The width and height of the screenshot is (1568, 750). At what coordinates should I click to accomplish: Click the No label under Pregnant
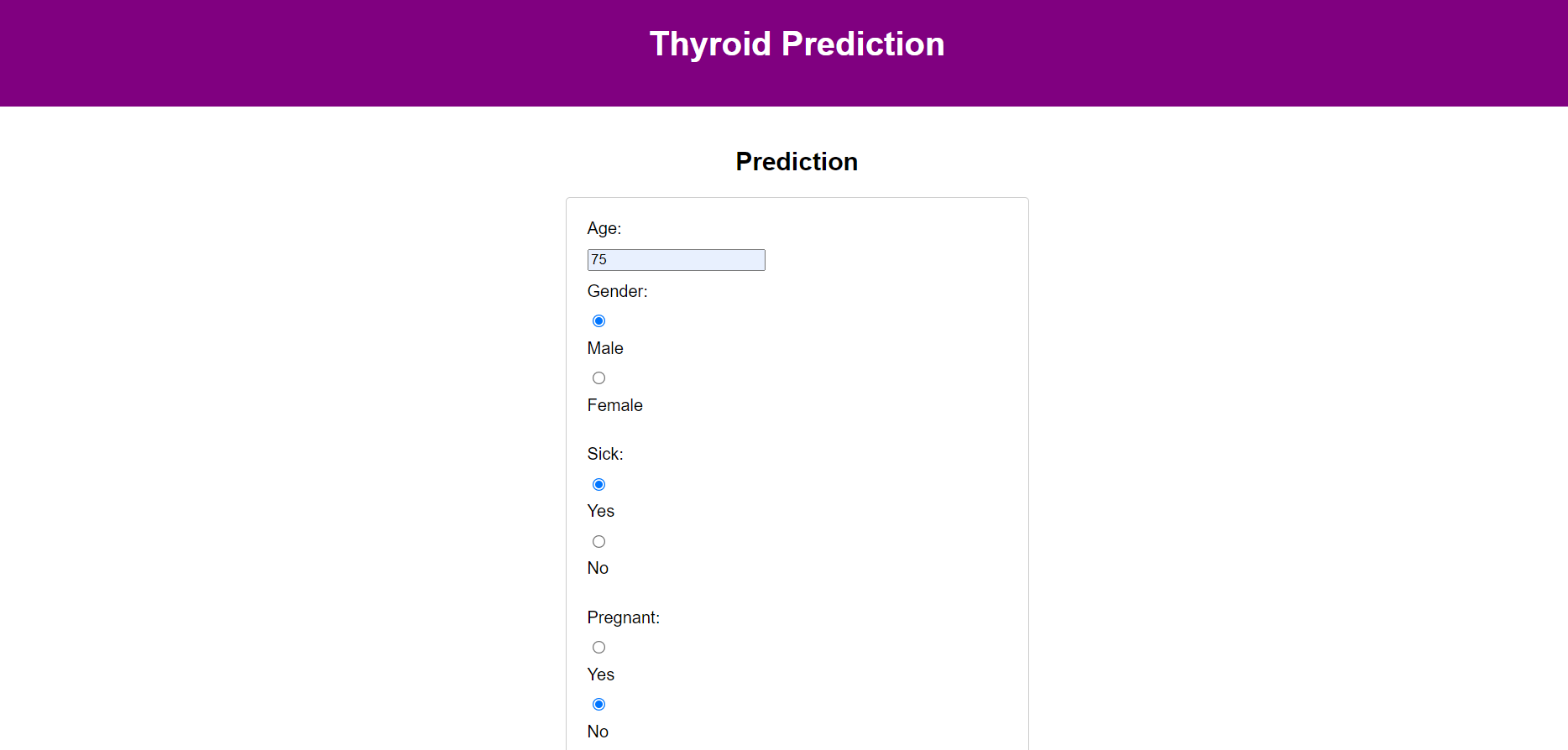(598, 732)
